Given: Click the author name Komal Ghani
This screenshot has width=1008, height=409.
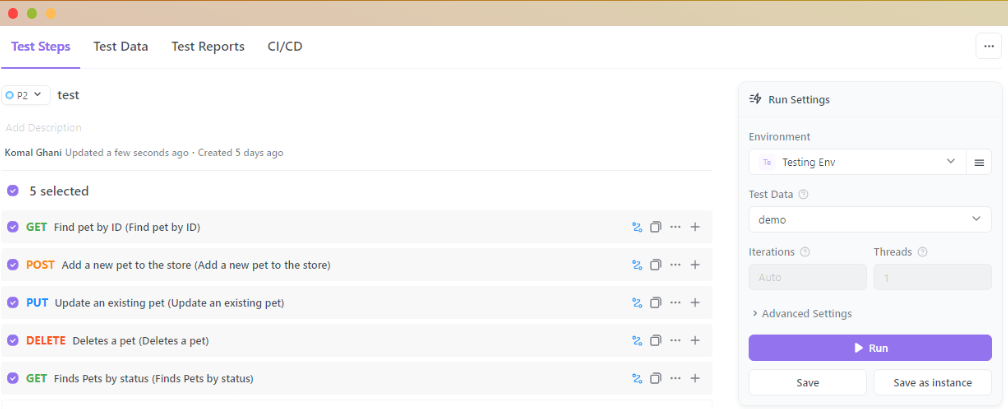Looking at the screenshot, I should click(33, 153).
